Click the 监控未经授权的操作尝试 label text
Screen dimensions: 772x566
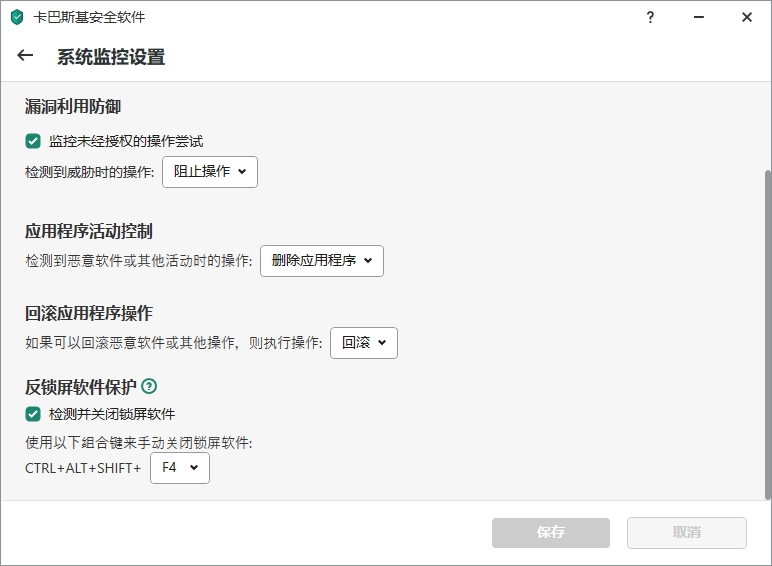coord(126,141)
